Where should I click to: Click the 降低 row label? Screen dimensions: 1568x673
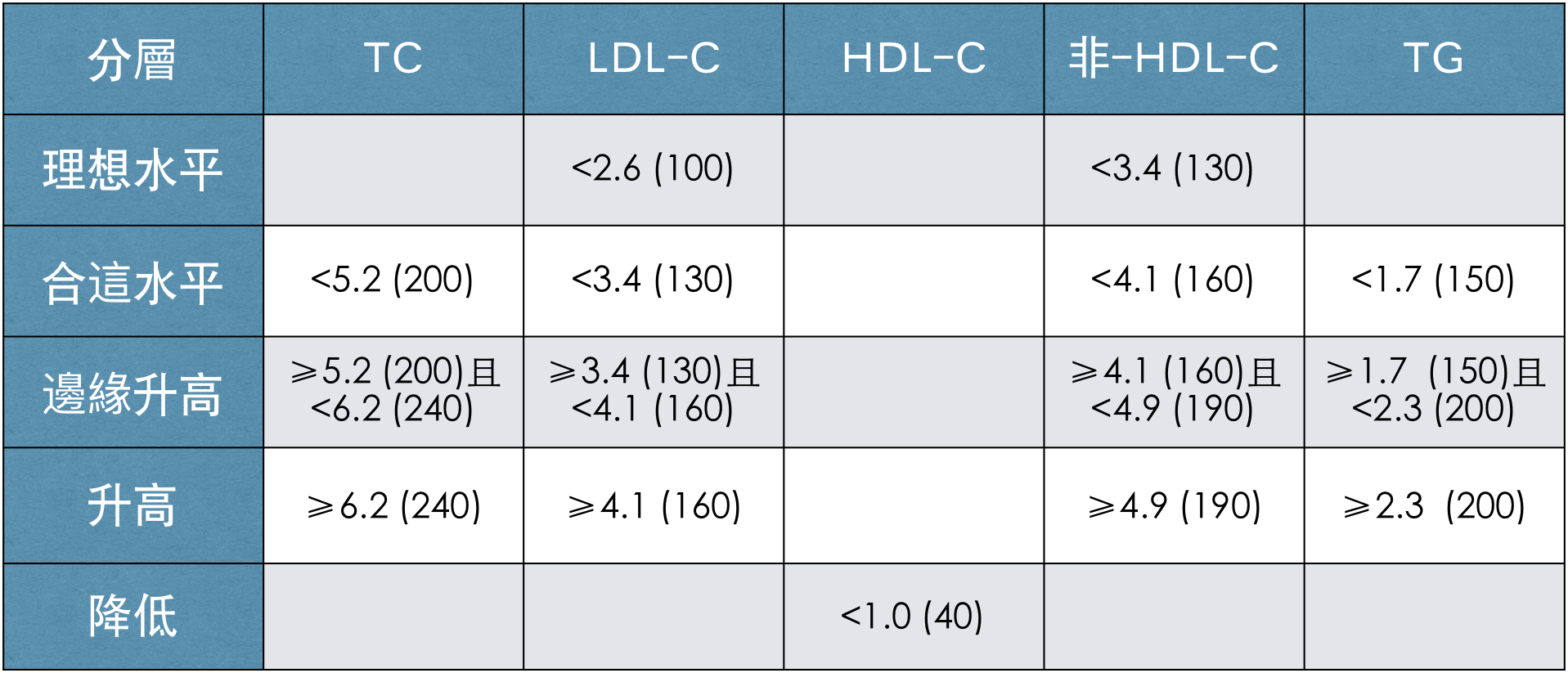pos(133,617)
